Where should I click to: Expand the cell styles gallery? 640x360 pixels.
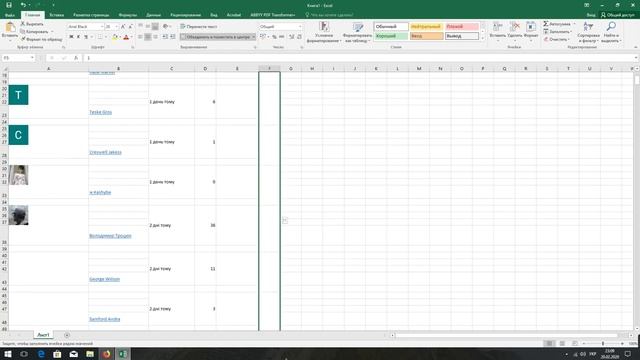click(483, 38)
